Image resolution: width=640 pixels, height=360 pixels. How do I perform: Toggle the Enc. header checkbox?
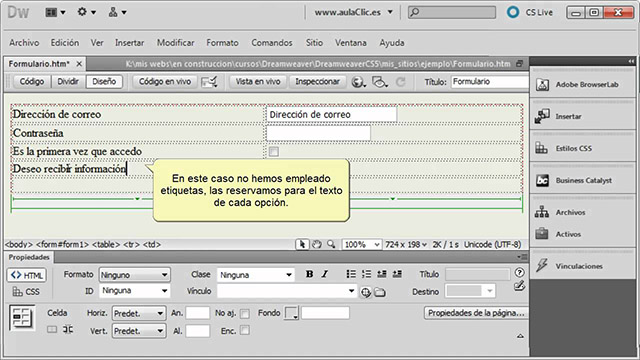tap(244, 330)
